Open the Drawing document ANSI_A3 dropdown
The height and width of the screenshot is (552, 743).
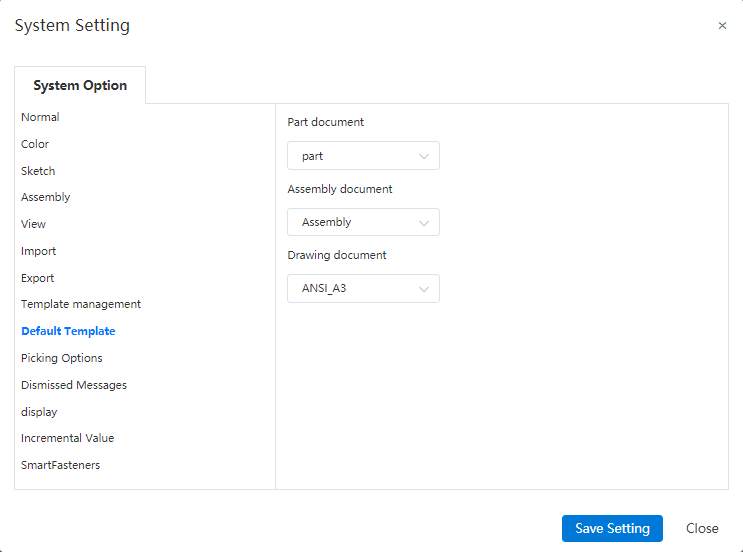point(363,289)
